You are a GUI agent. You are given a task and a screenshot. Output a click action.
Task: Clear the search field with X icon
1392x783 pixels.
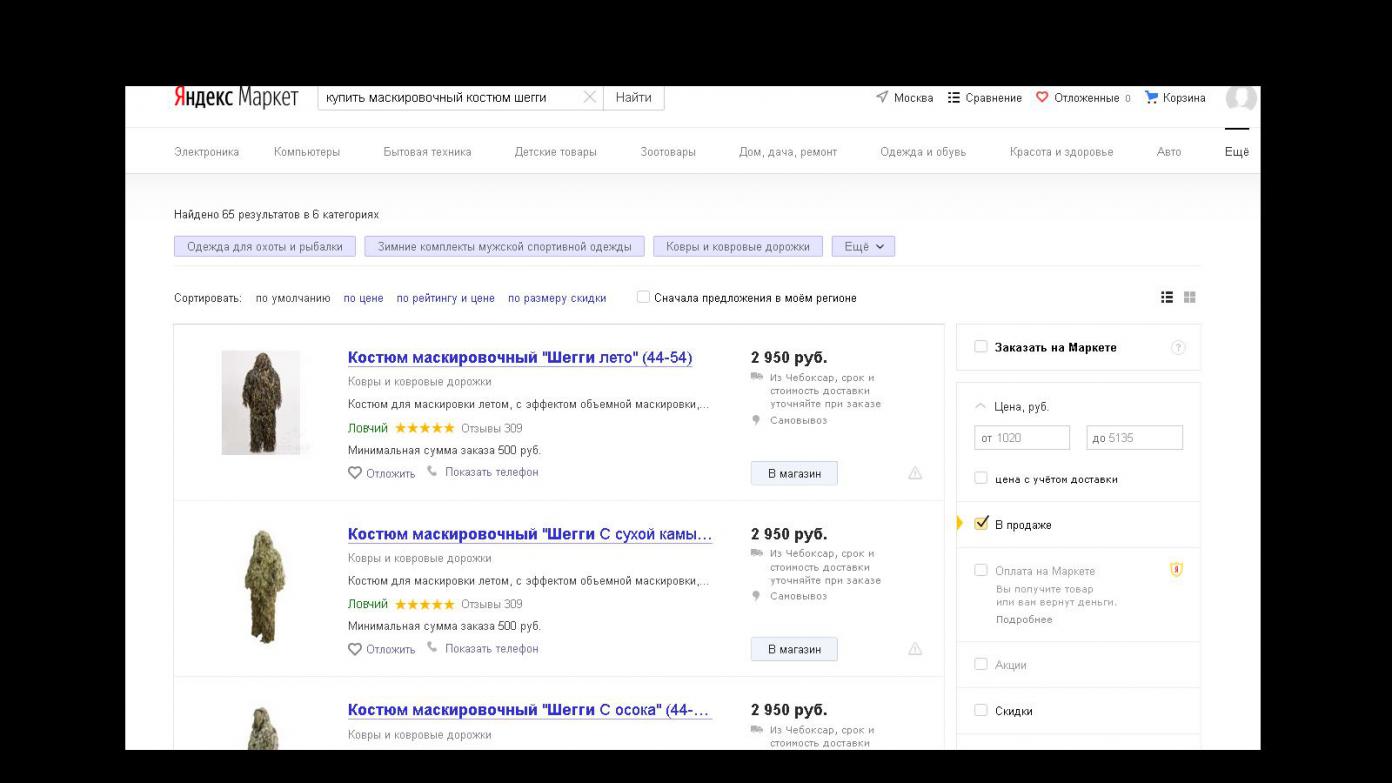pos(589,98)
